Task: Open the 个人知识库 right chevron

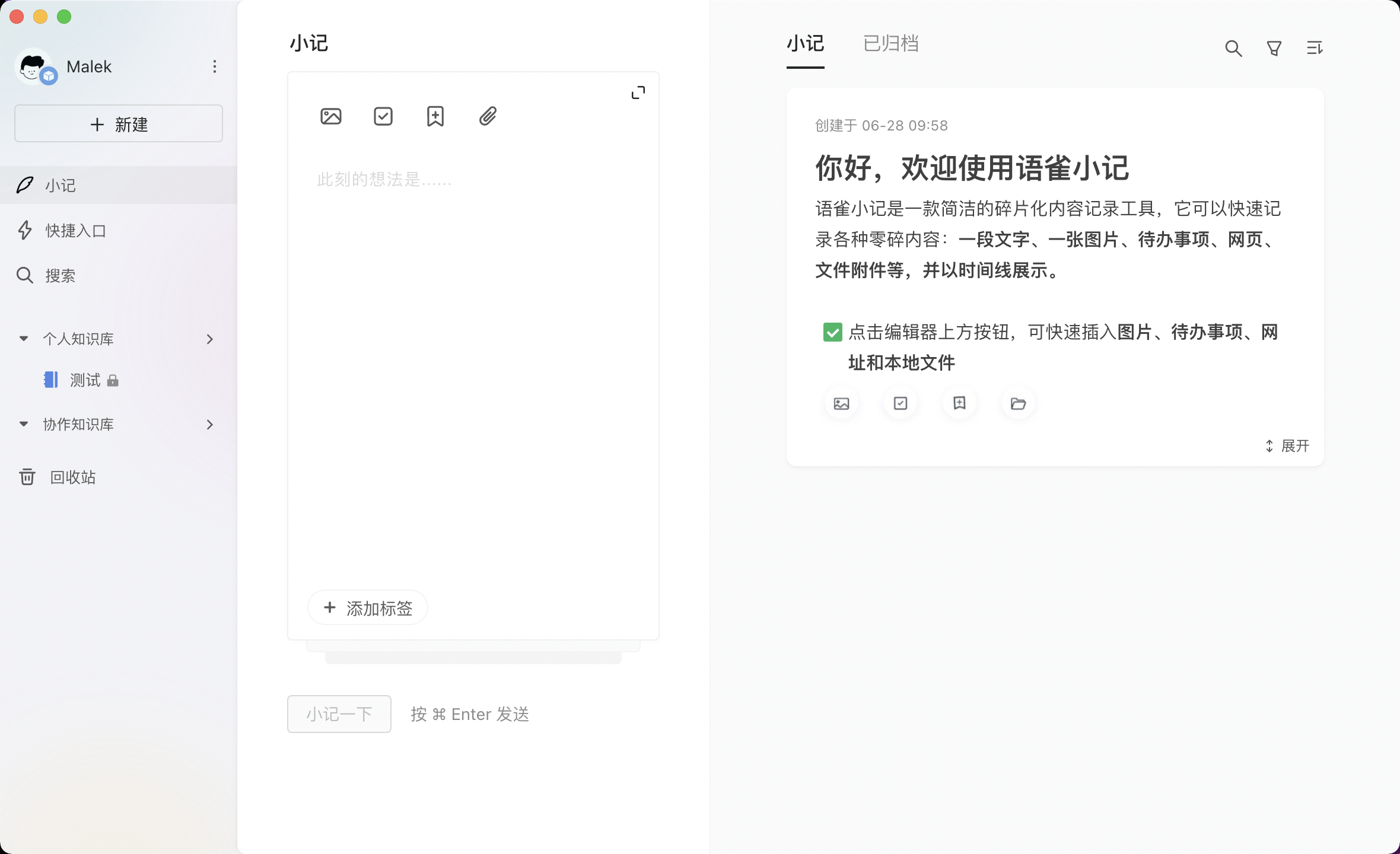Action: [x=210, y=339]
